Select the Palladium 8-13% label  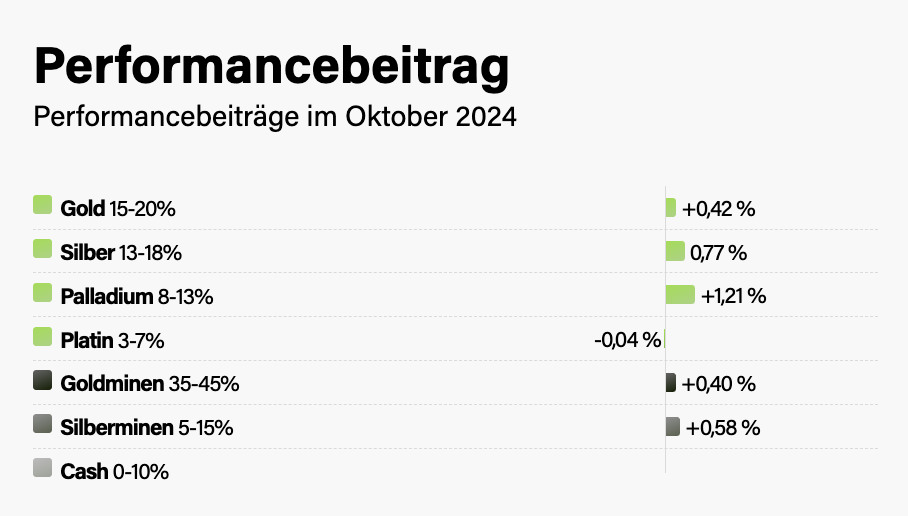coord(137,297)
